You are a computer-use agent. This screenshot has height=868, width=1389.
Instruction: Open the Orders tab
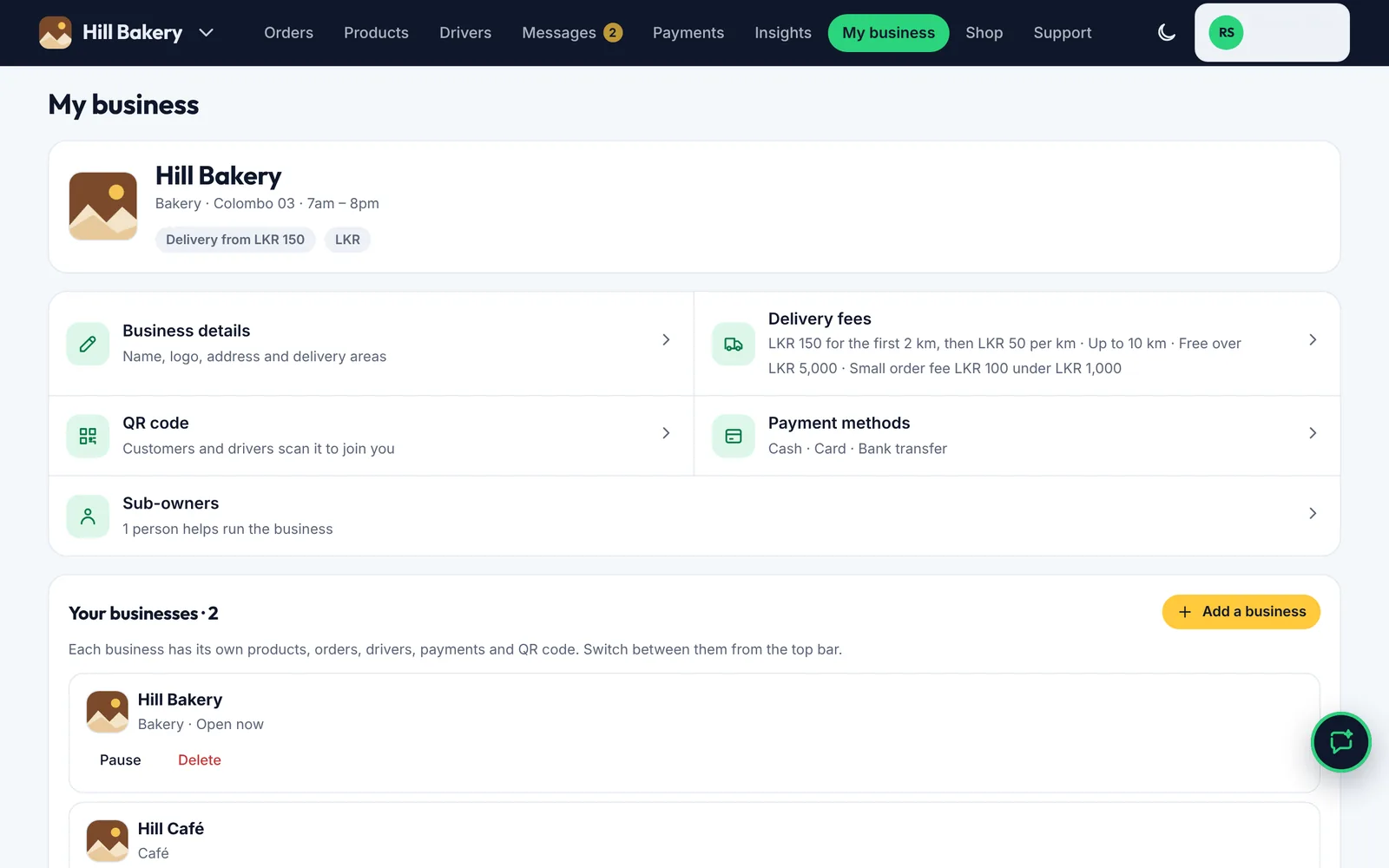(x=288, y=33)
